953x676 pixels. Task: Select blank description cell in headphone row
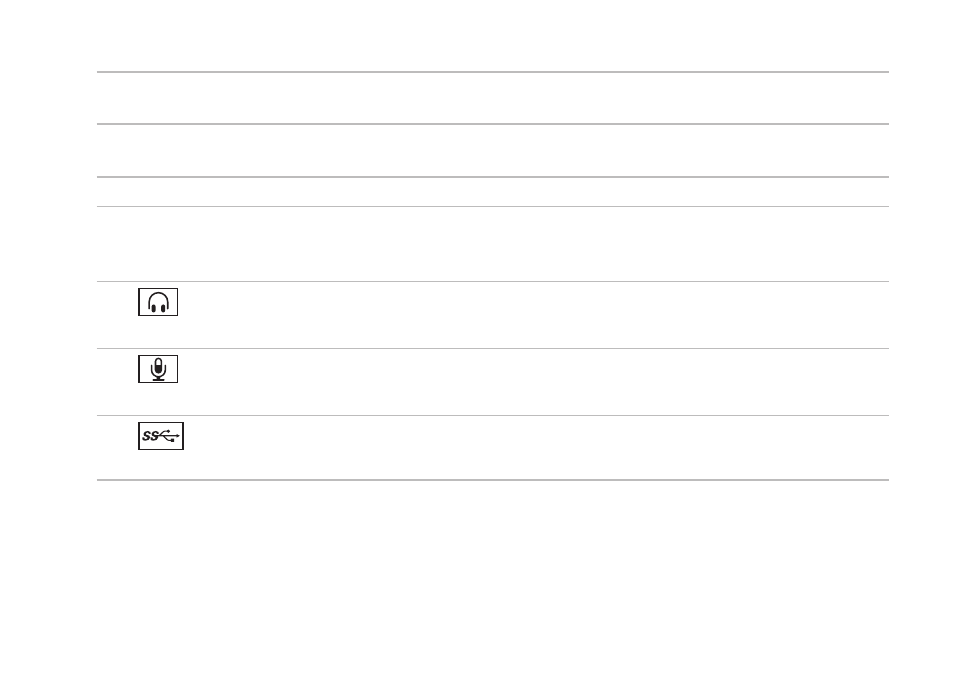(x=535, y=315)
